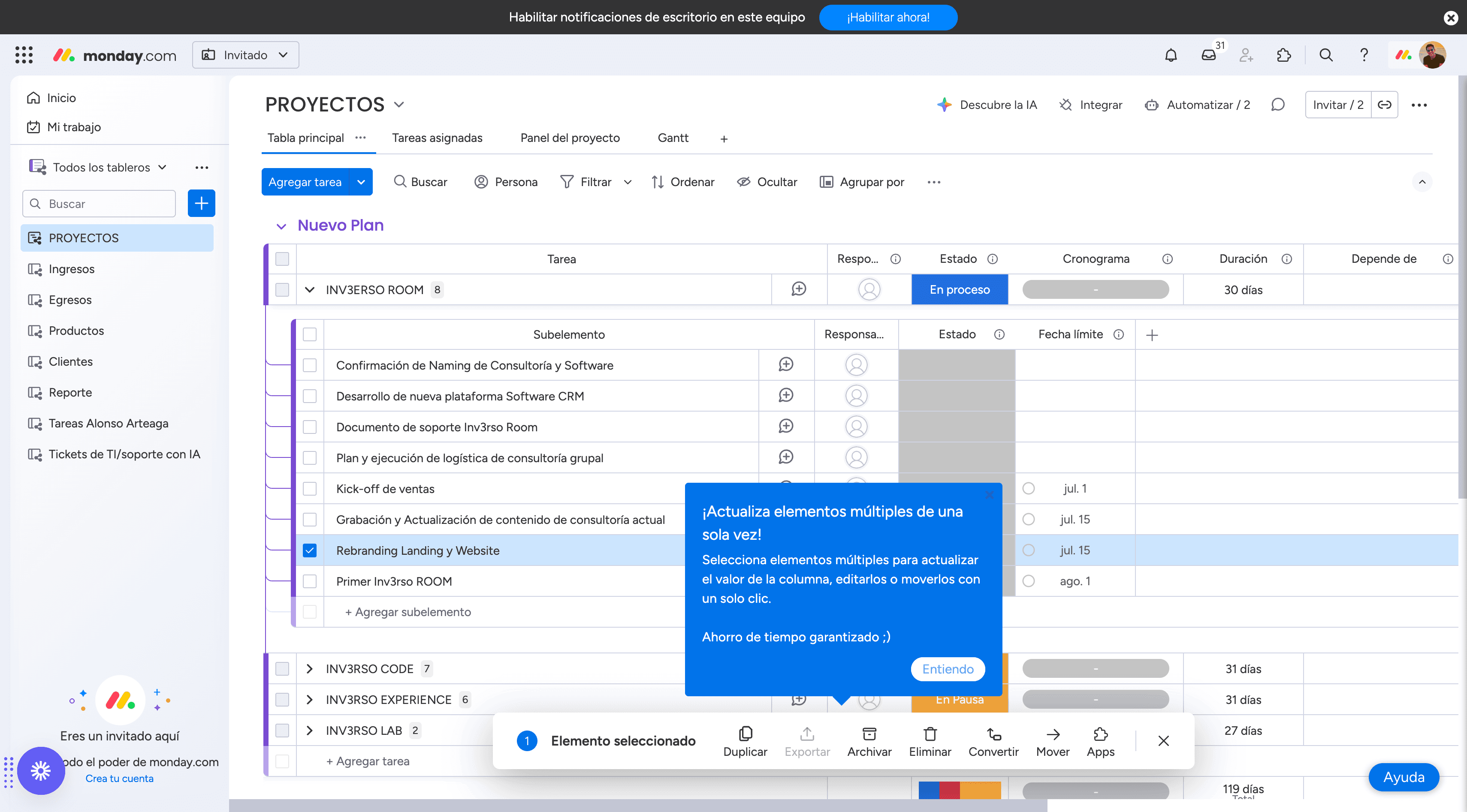Collapse the Nuevo Plan group
The width and height of the screenshot is (1467, 812).
pos(281,226)
